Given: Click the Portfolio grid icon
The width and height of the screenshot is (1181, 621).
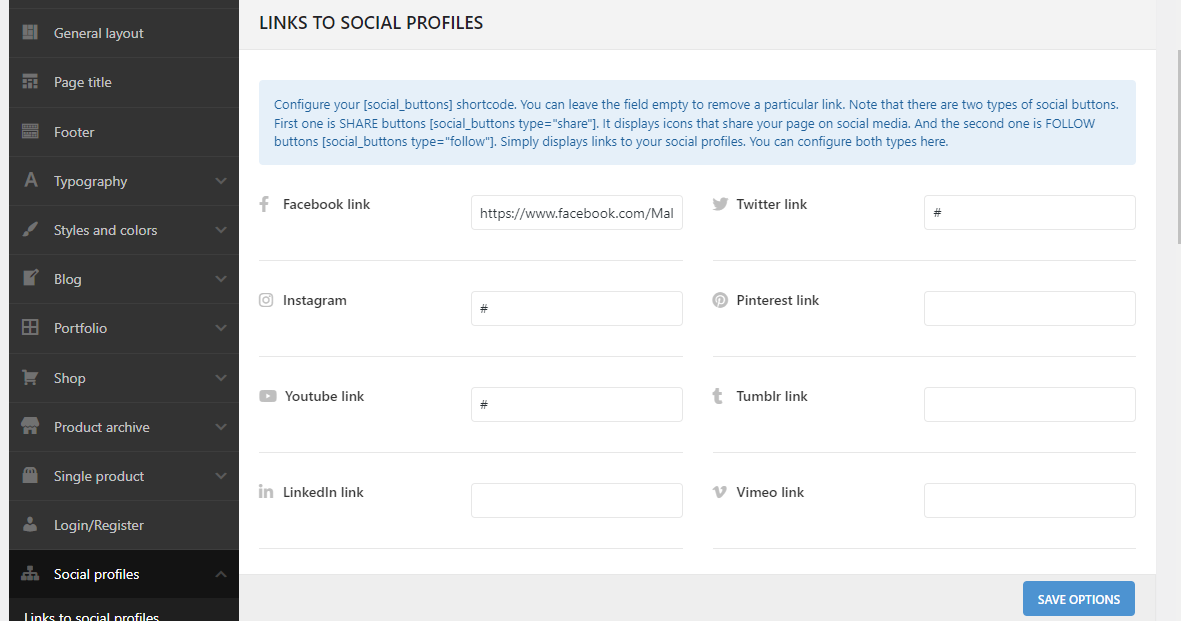Looking at the screenshot, I should pyautogui.click(x=30, y=328).
